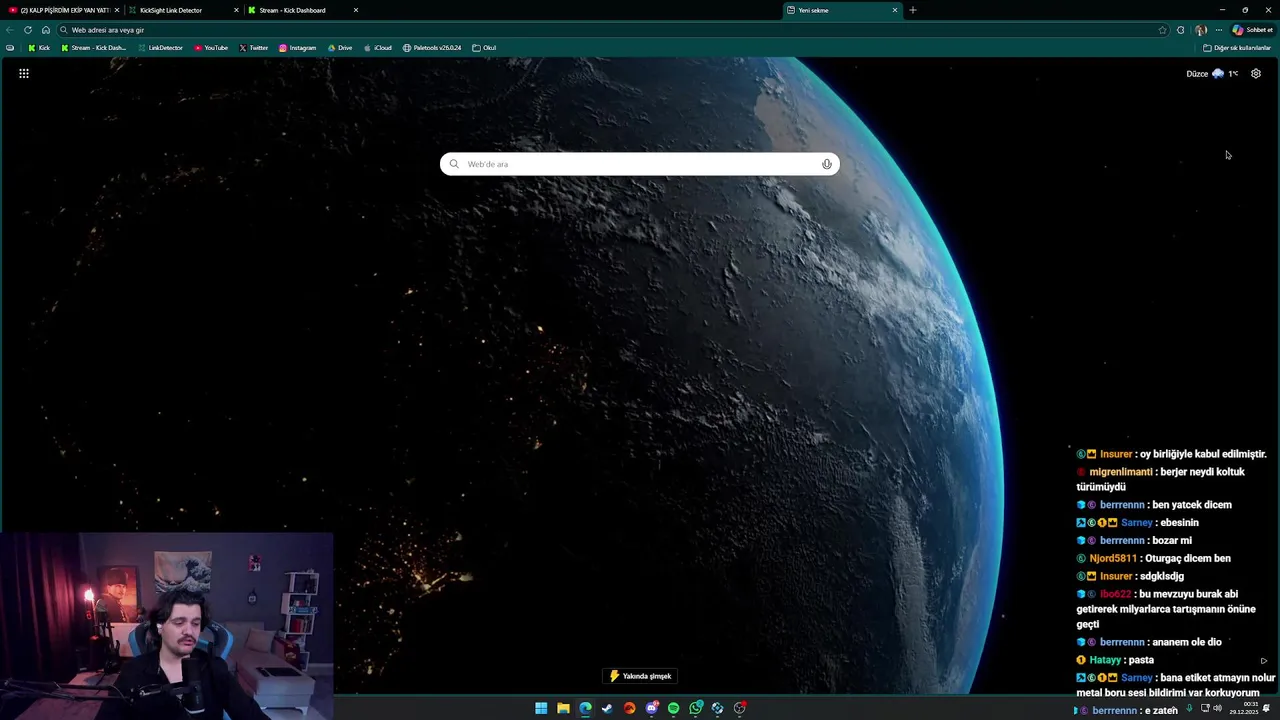Open File Explorer from taskbar
Screen dimensions: 1280x720
(x=563, y=708)
